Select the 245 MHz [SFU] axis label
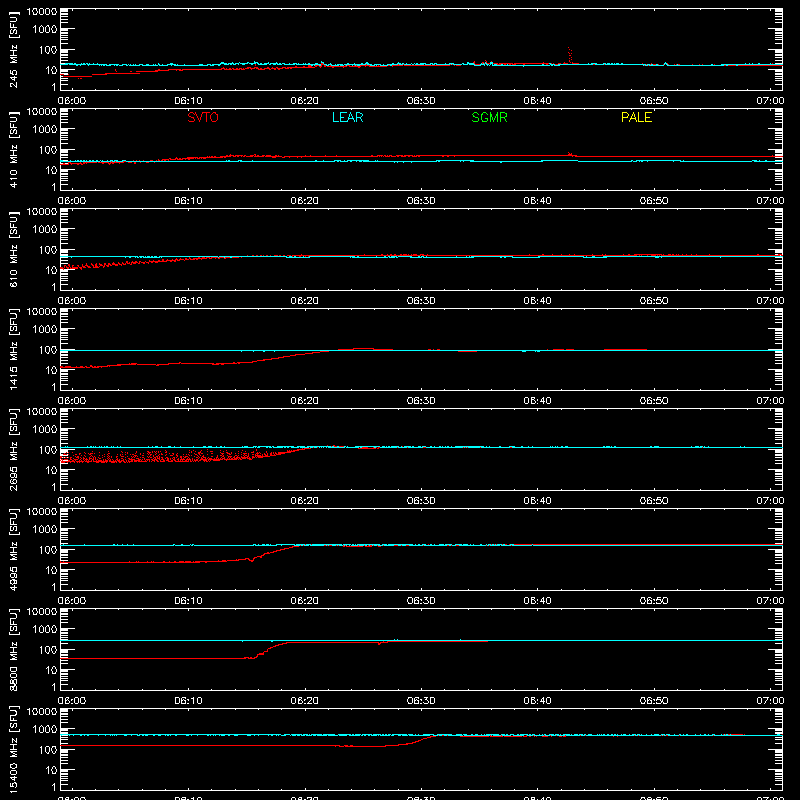Image resolution: width=800 pixels, height=800 pixels. tap(13, 49)
